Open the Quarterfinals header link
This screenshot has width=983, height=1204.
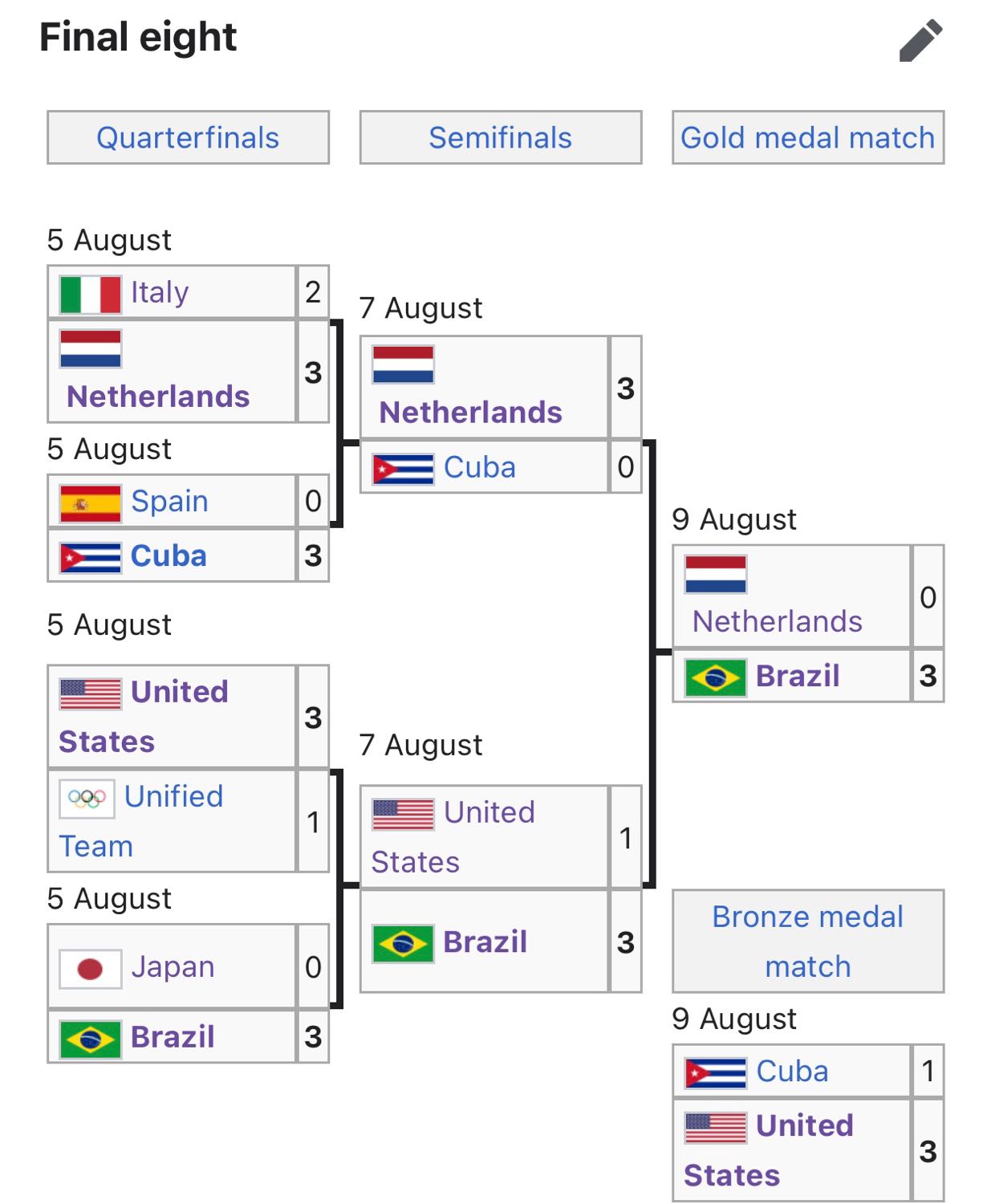tap(188, 138)
